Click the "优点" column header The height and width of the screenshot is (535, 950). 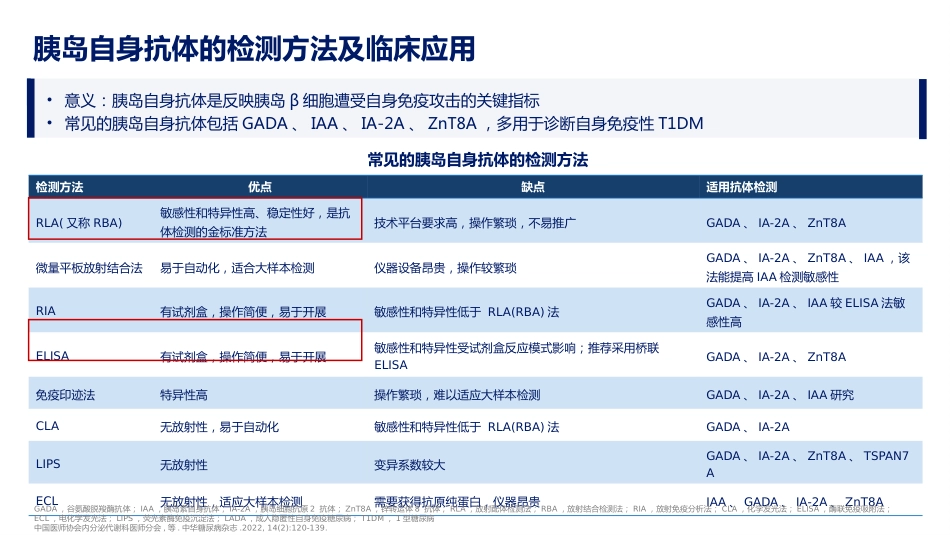pyautogui.click(x=260, y=187)
